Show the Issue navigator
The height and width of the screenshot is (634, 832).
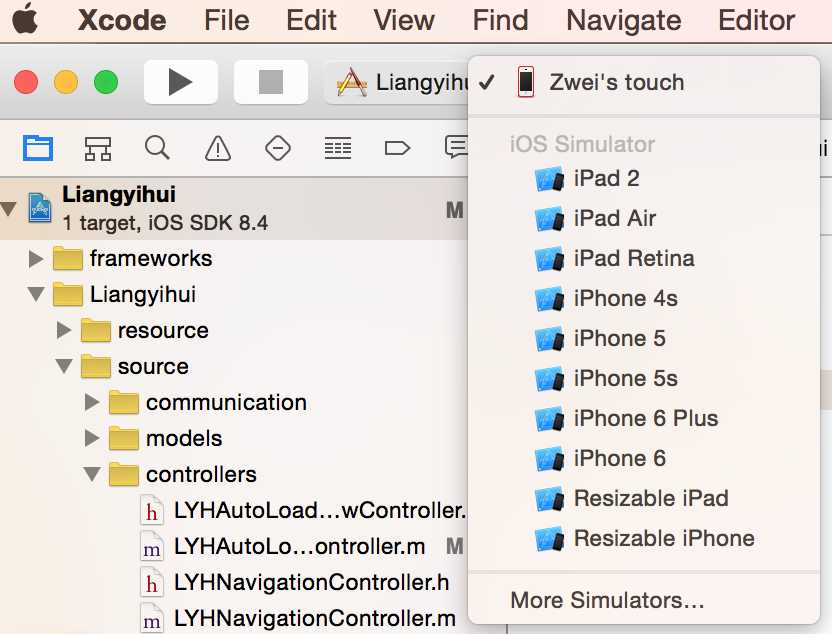coord(218,148)
